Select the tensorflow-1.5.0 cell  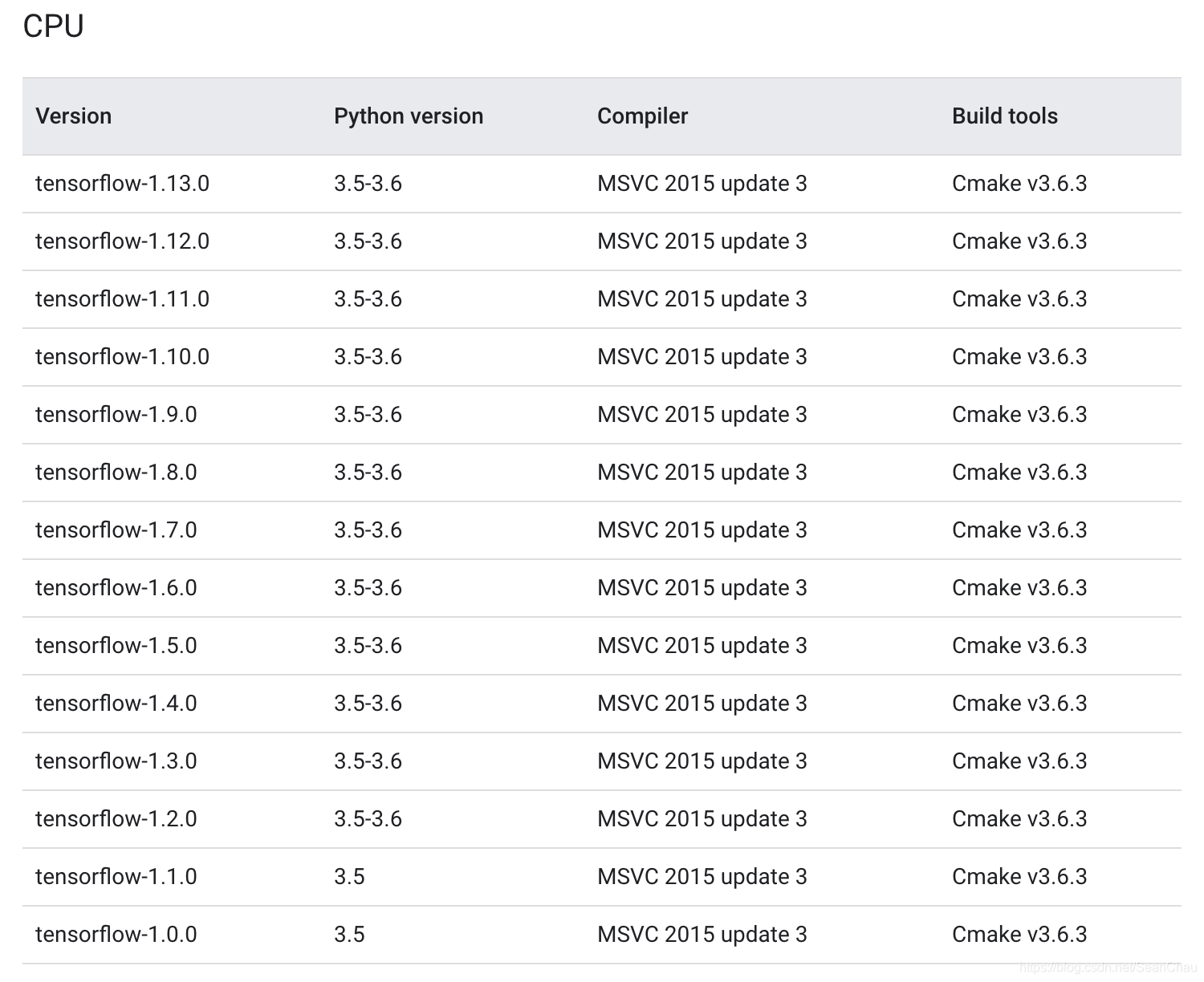tap(116, 646)
